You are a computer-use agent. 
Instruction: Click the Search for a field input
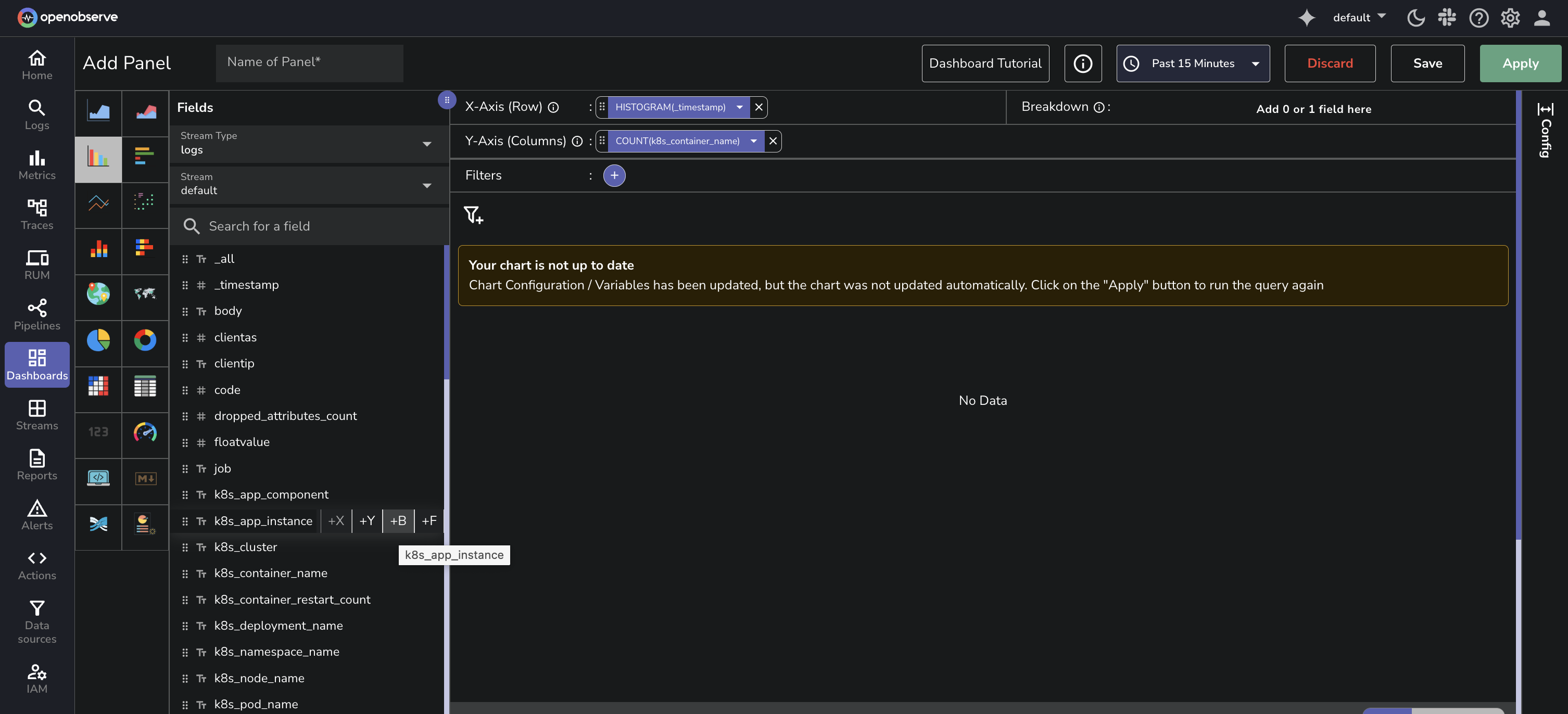pyautogui.click(x=309, y=226)
